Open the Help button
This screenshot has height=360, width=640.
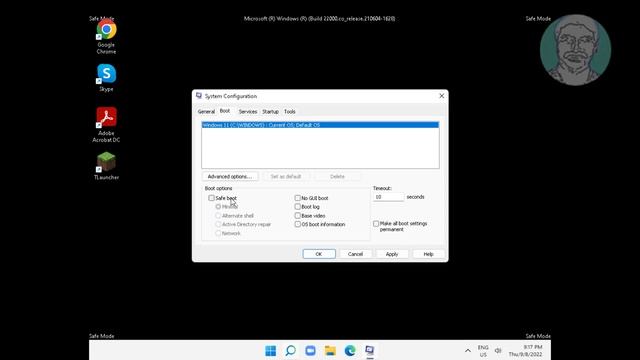click(428, 254)
